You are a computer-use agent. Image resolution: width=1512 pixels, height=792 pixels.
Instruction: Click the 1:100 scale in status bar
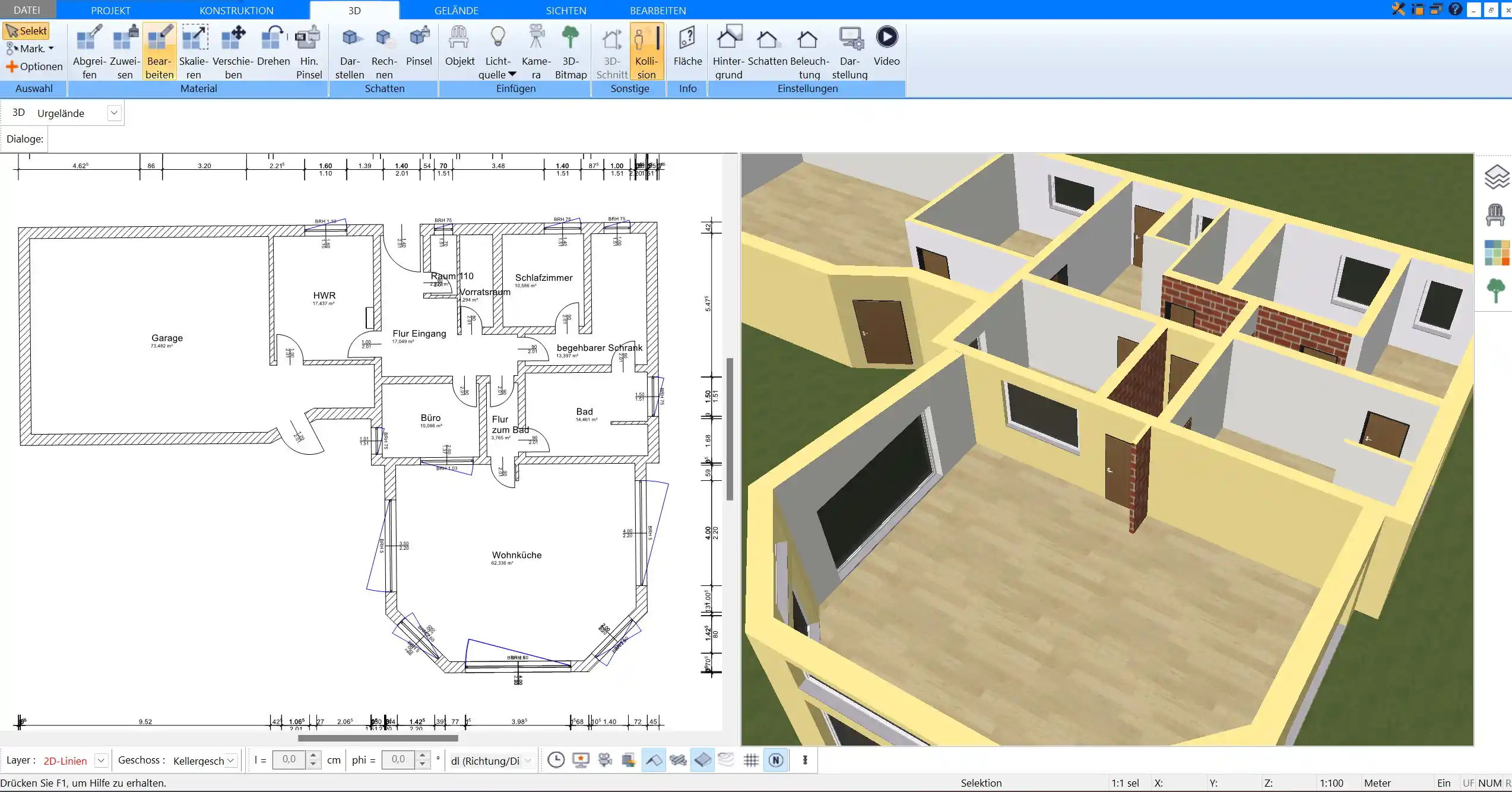pos(1331,783)
